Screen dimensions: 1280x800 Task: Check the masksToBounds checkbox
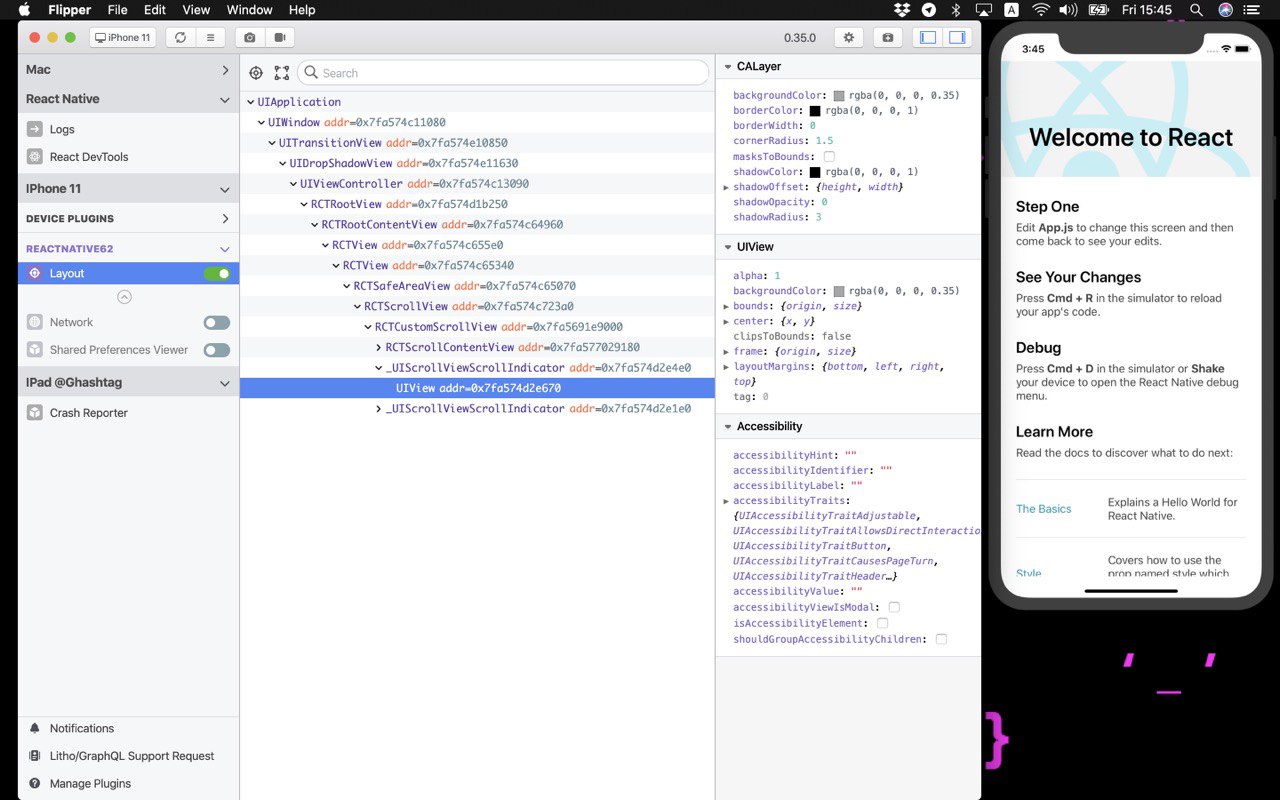pos(829,157)
